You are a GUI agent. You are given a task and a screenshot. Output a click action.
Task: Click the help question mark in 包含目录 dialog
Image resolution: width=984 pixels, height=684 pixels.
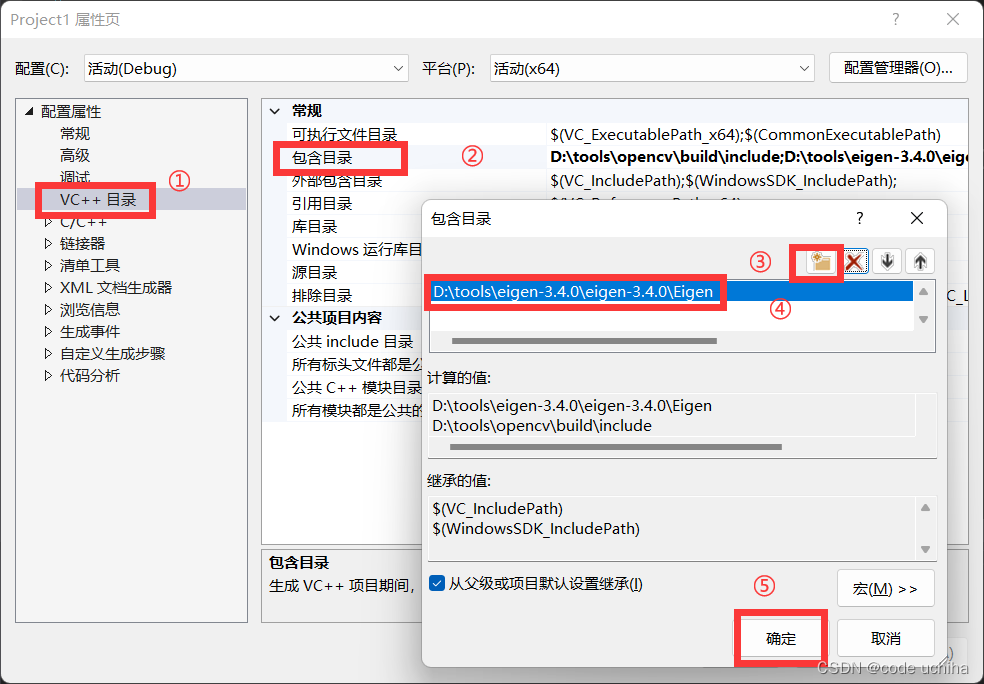[858, 218]
